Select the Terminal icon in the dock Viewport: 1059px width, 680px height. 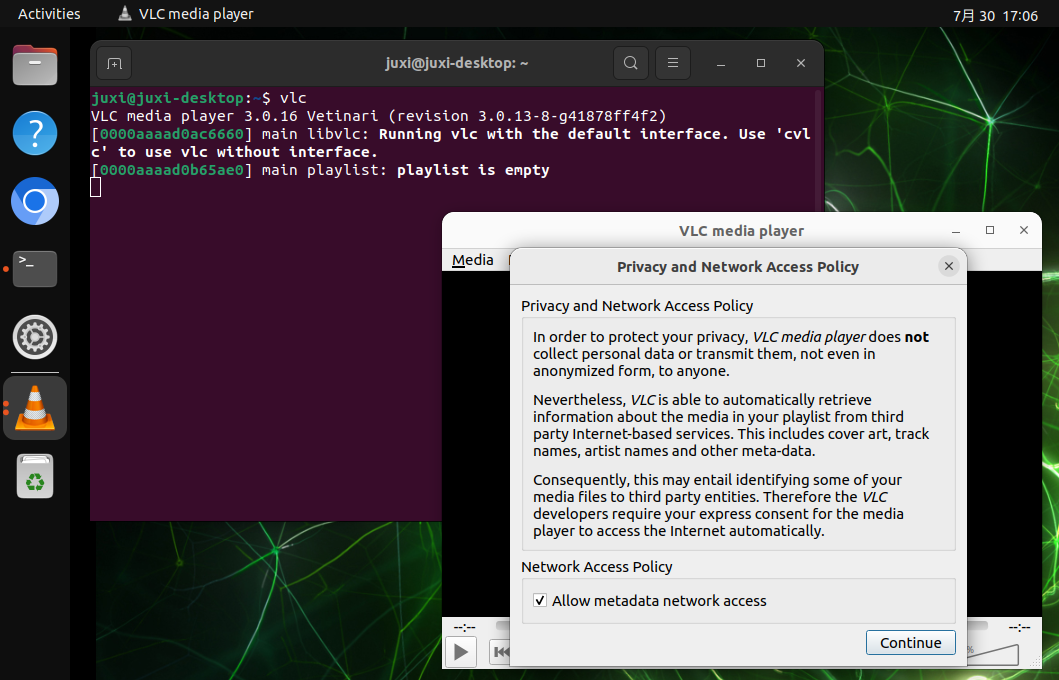coord(35,269)
